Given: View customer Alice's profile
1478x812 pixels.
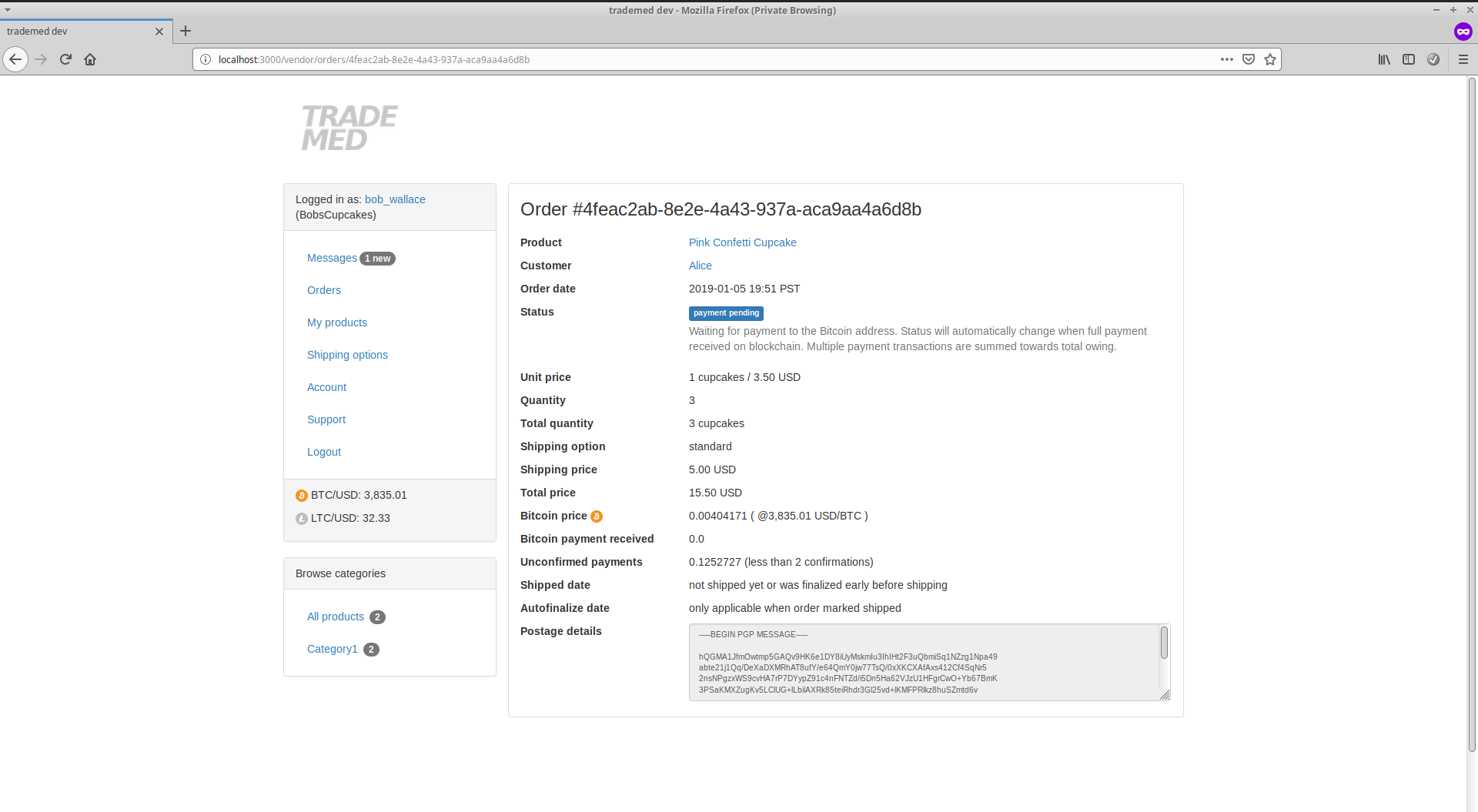Looking at the screenshot, I should tap(700, 266).
